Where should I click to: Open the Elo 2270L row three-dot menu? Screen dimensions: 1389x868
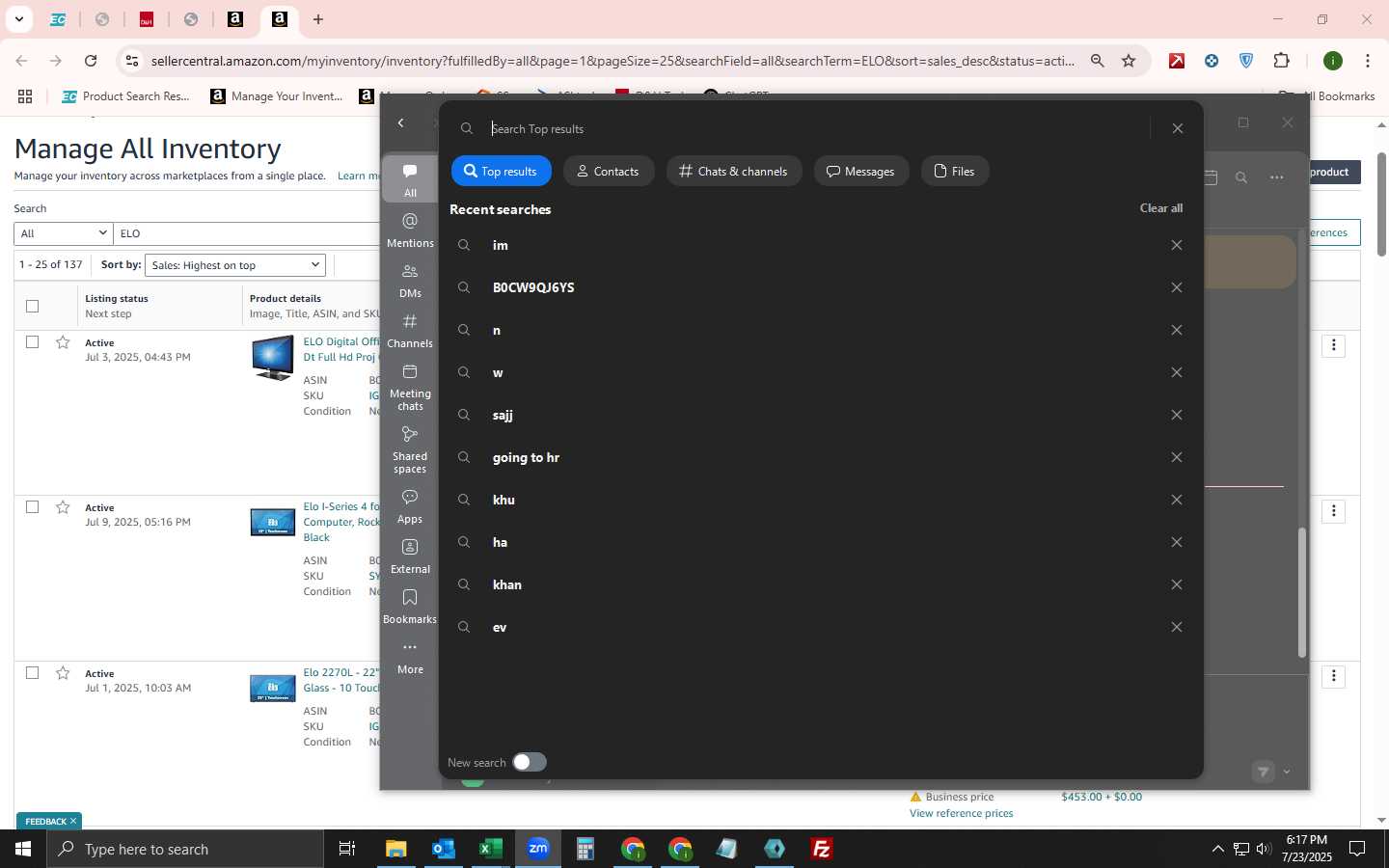1334,676
